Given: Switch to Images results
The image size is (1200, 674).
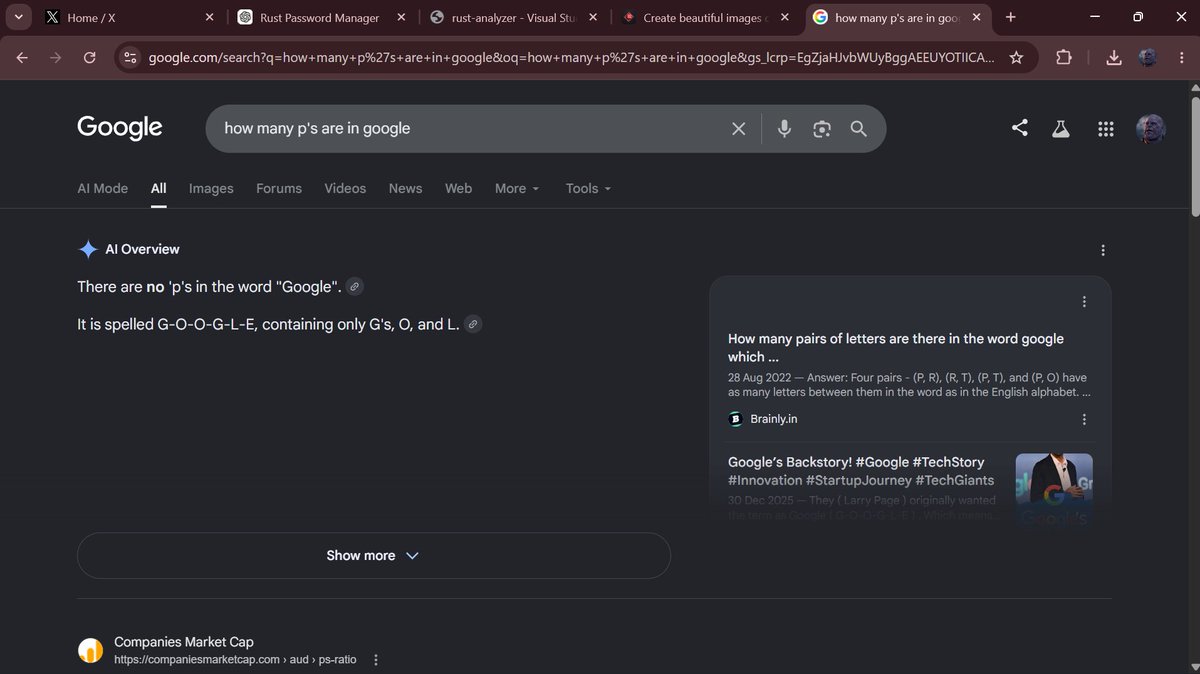Looking at the screenshot, I should (x=211, y=188).
